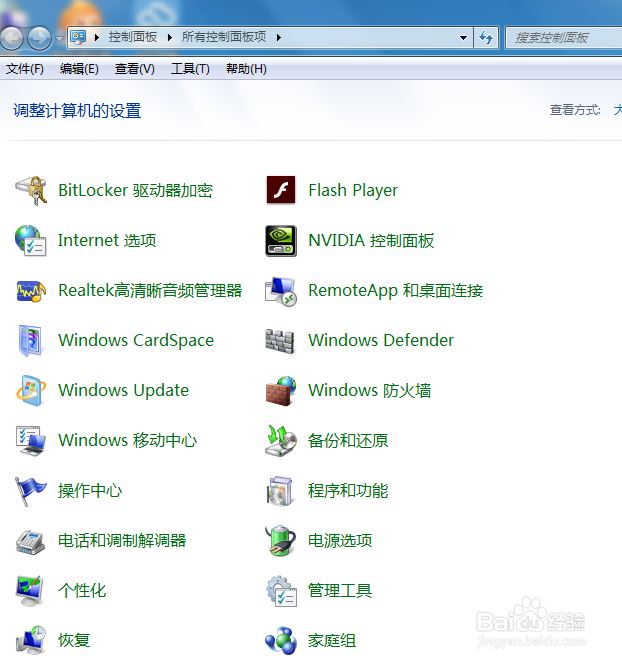
Task: Open the Realtek audio manager icon
Action: (x=30, y=291)
